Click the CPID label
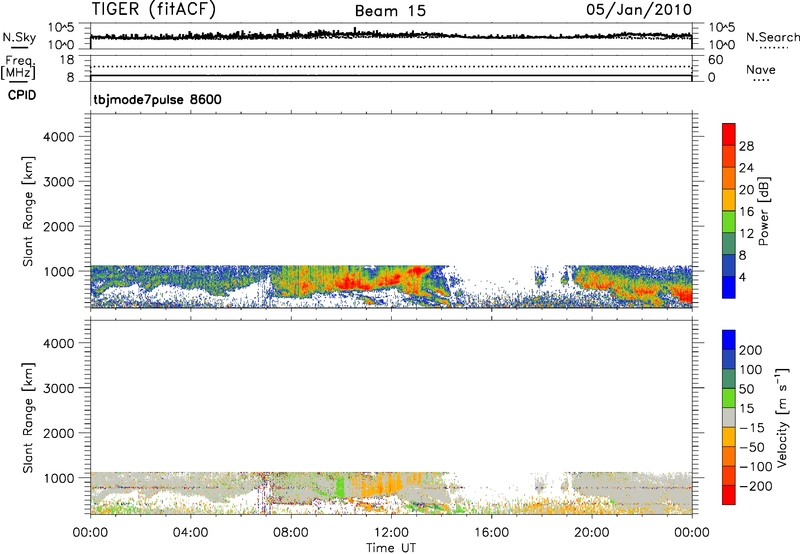Screen dimensions: 800x554 [x=22, y=95]
